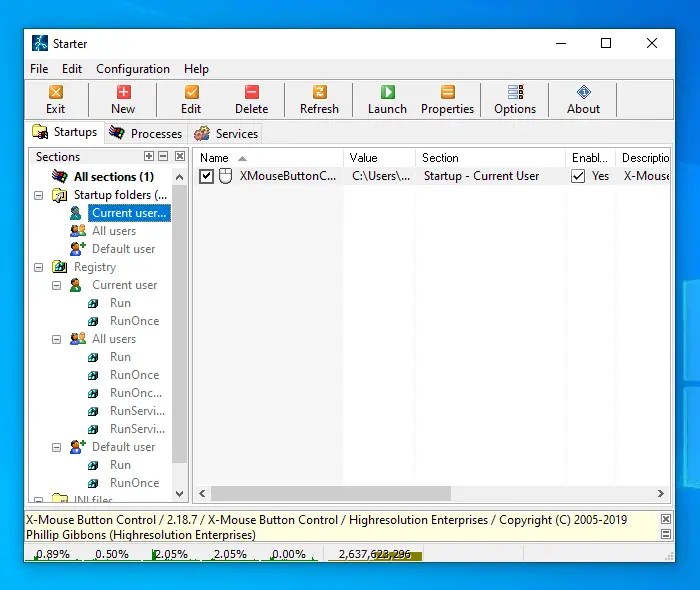Viewport: 700px width, 590px height.
Task: Open the Options toolbar icon
Action: (x=515, y=93)
